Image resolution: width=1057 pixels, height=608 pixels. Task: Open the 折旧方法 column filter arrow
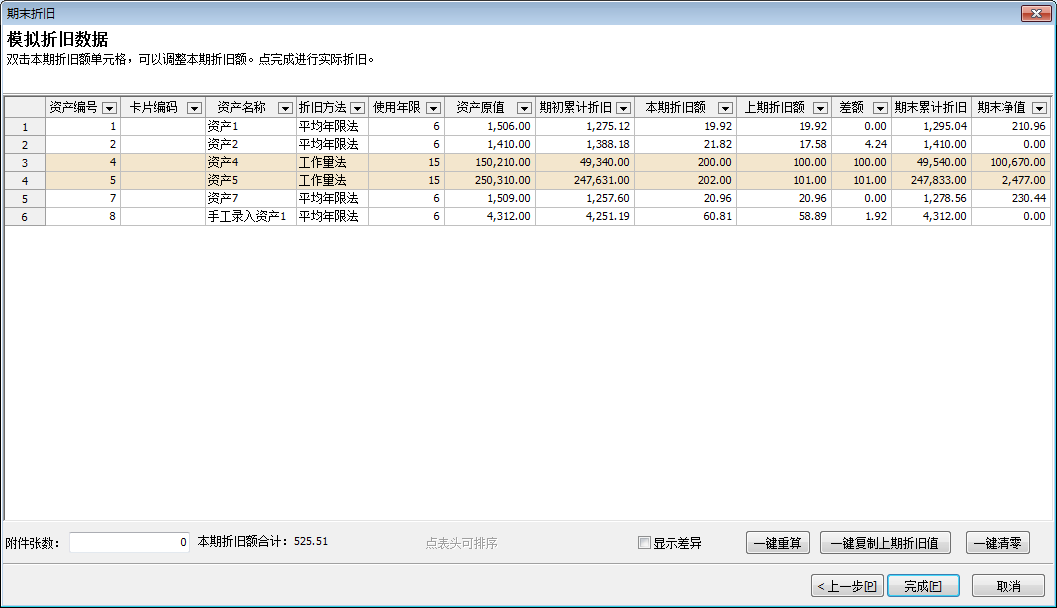pos(357,107)
